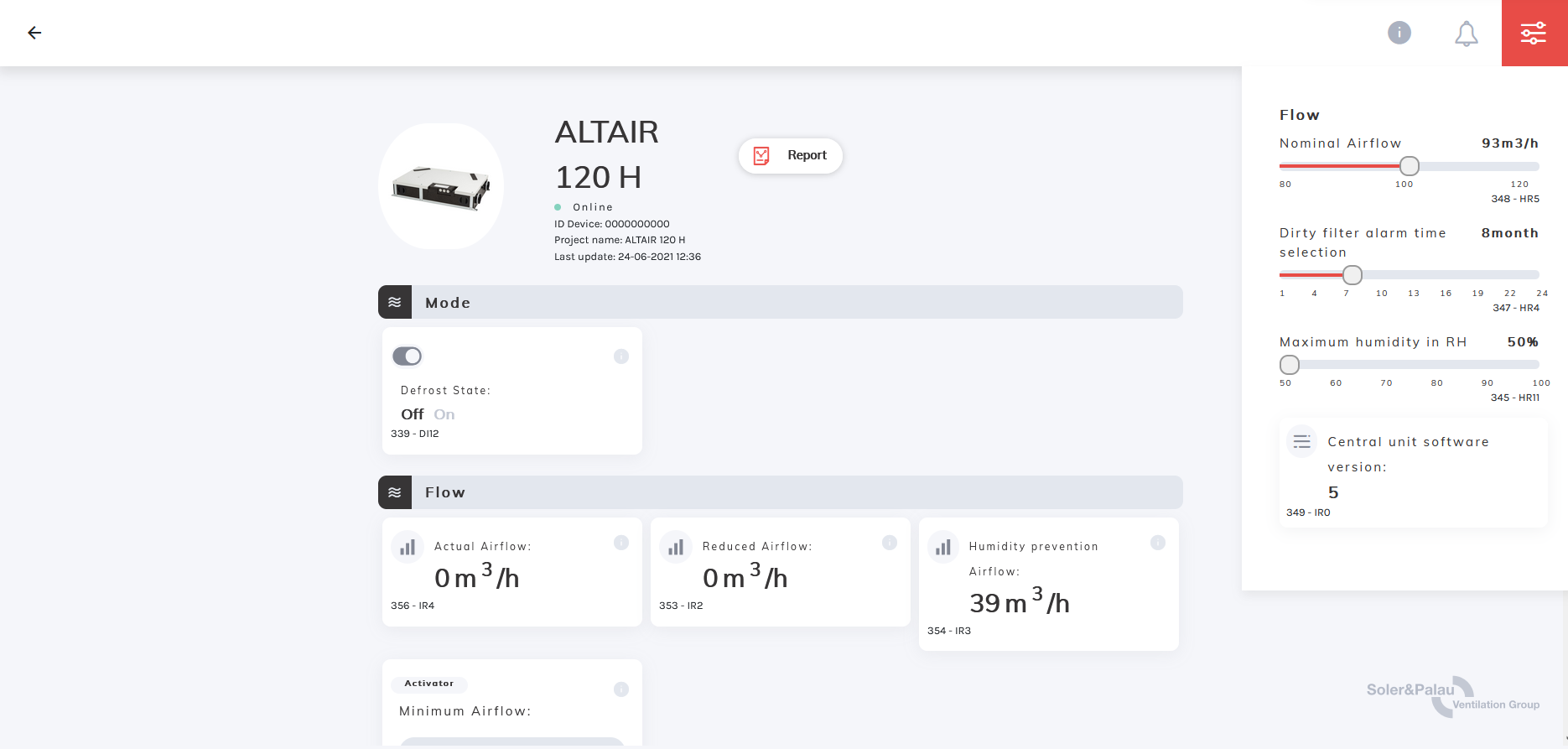Click the Reduced Airflow bar chart icon
This screenshot has height=749, width=1568.
click(676, 548)
